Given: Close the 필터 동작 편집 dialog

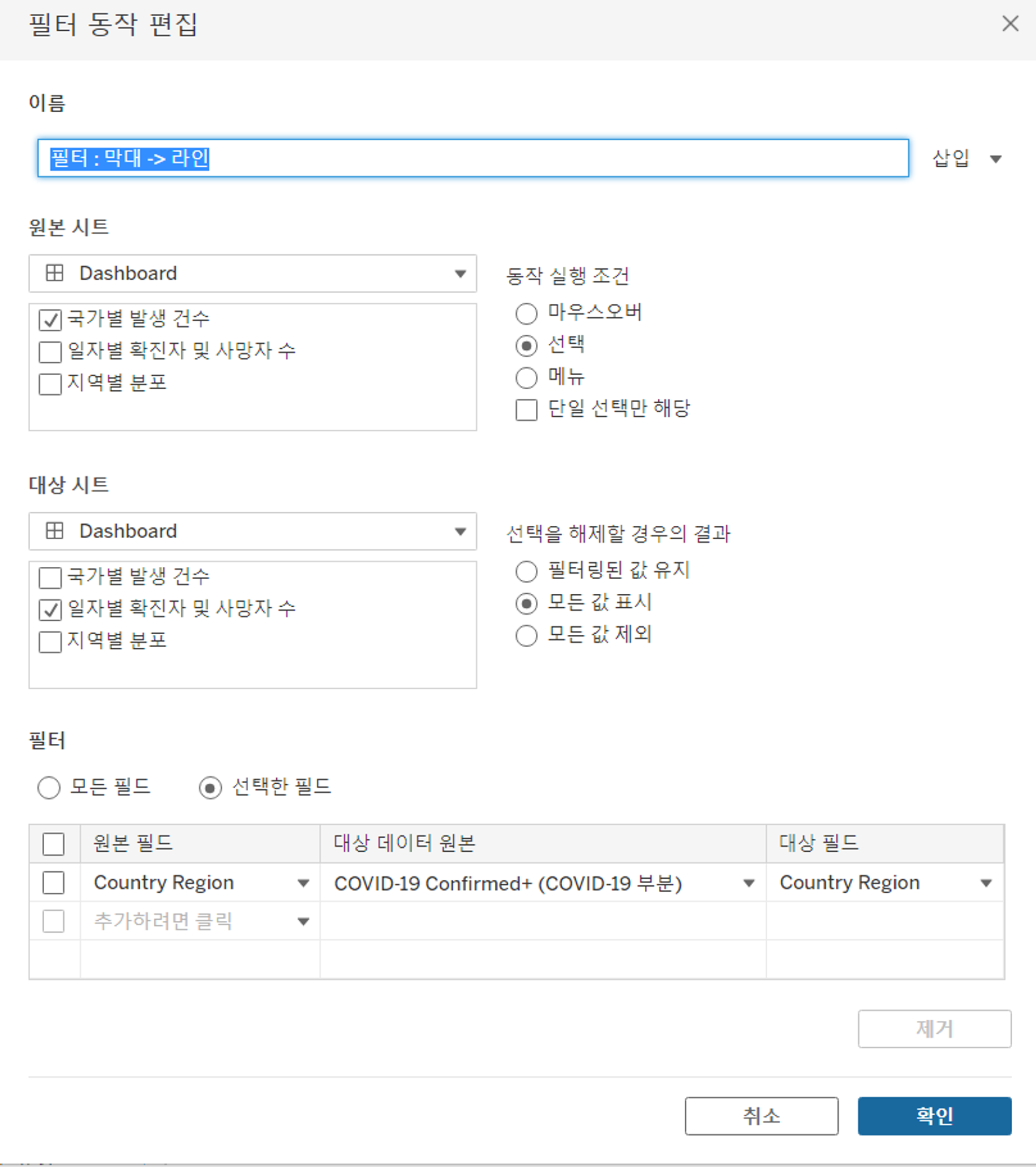Looking at the screenshot, I should click(1010, 23).
